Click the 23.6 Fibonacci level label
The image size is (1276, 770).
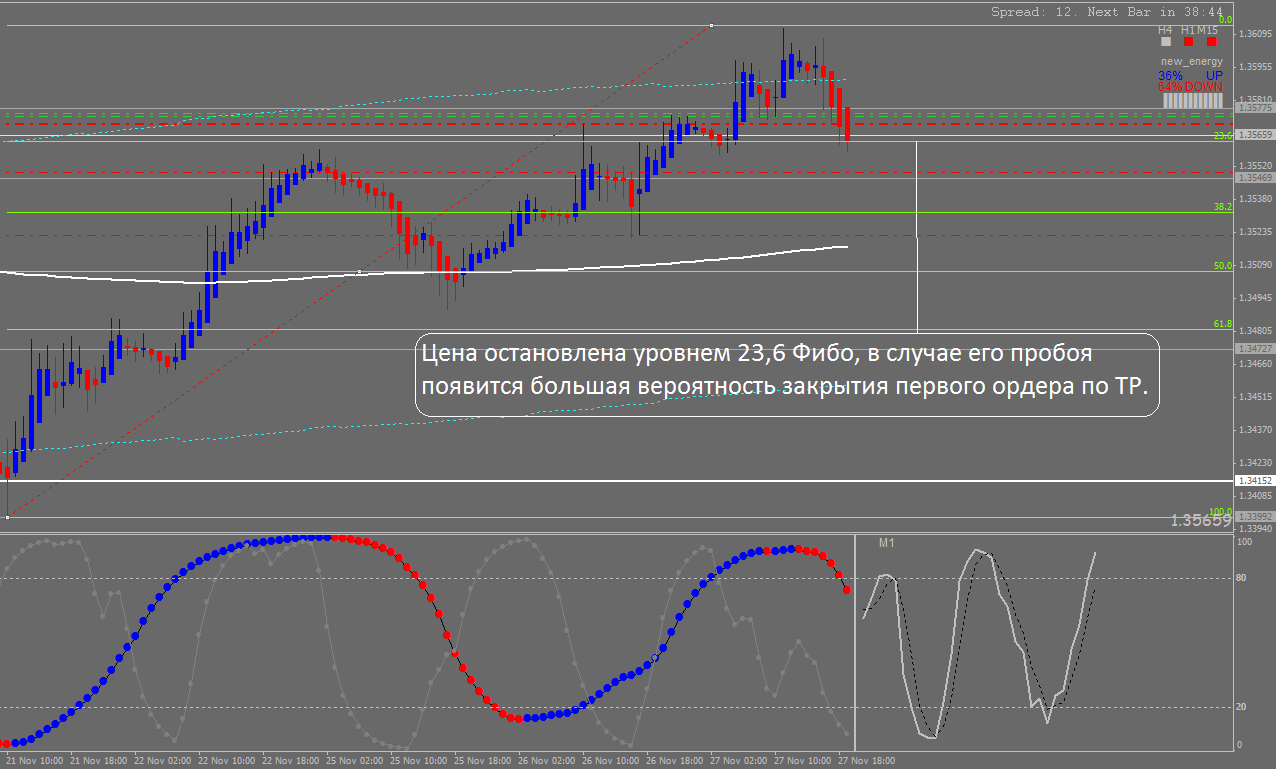(x=1222, y=135)
